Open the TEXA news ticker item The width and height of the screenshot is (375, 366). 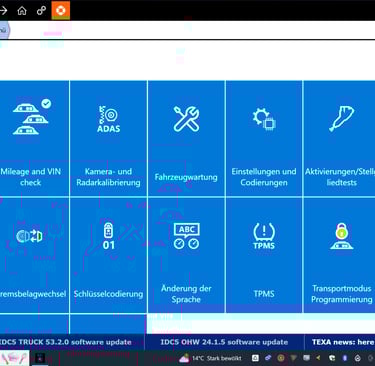[343, 342]
